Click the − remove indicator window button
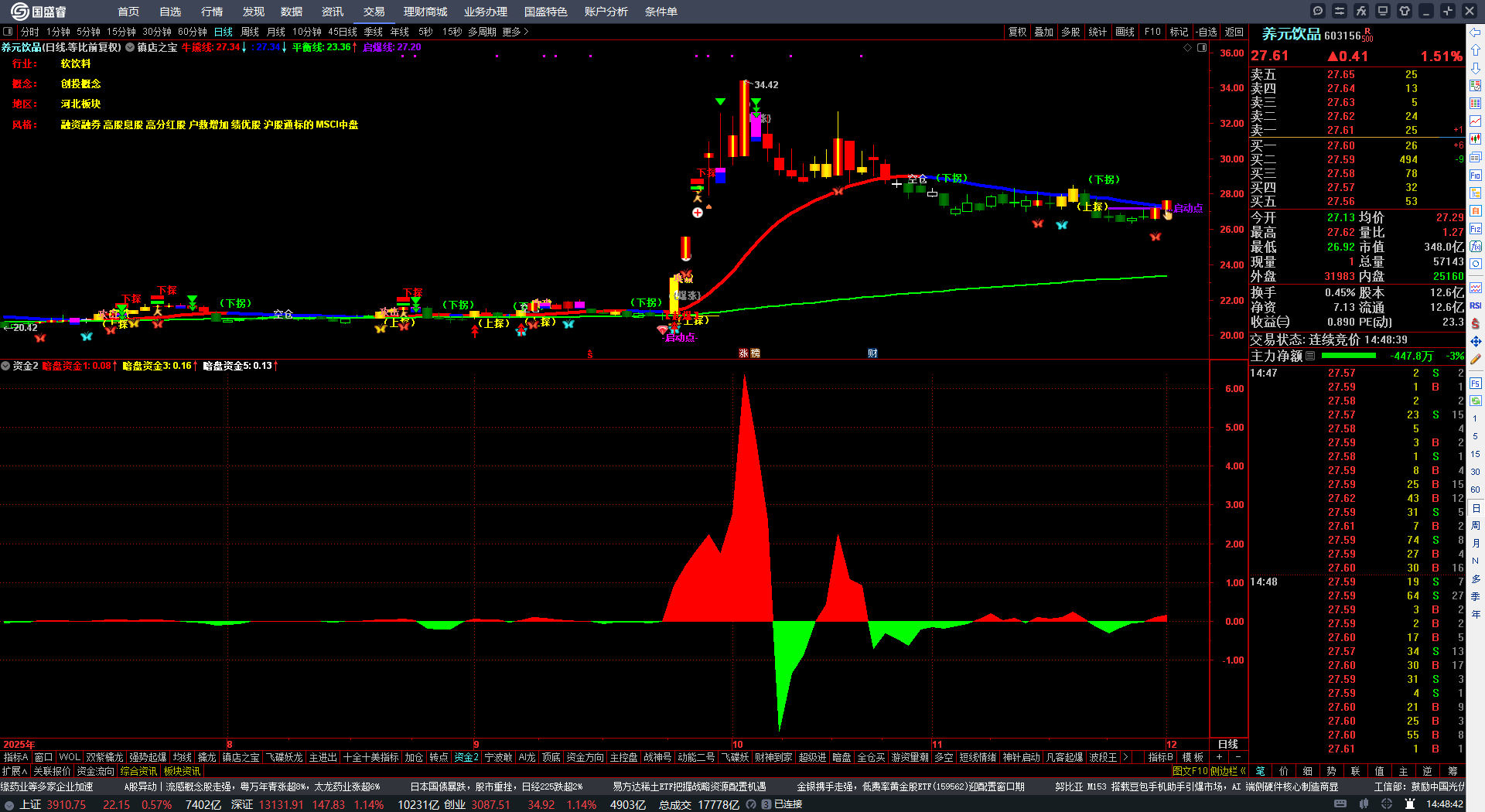 (1238, 757)
